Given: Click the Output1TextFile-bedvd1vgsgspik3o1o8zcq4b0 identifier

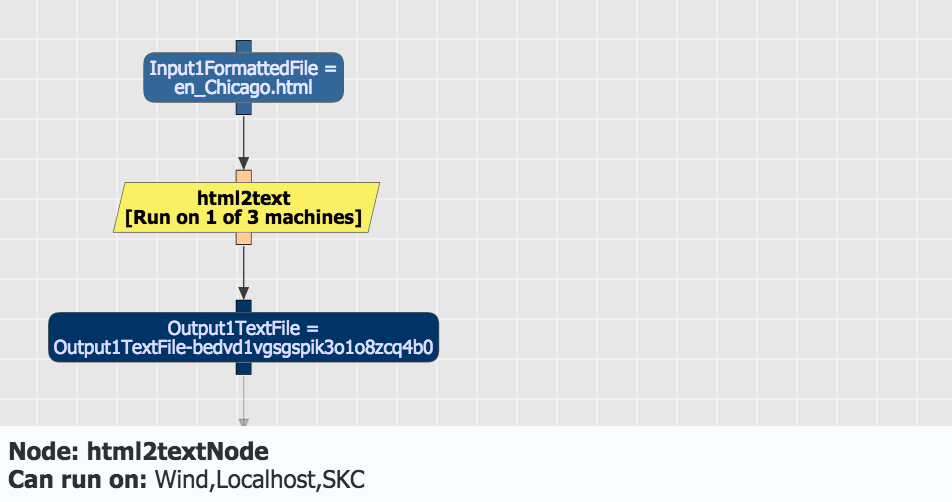Looking at the screenshot, I should click(243, 348).
